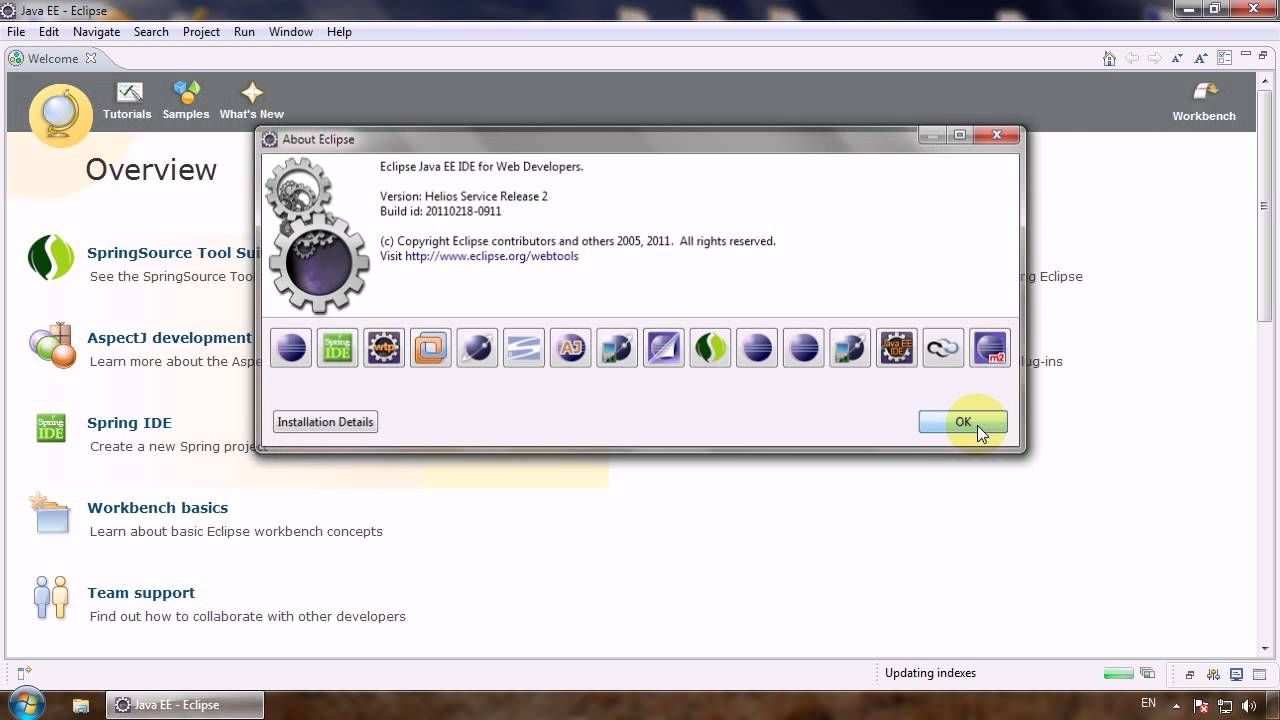
Task: Click the Java EE - Eclipse taskbar button
Action: (x=185, y=705)
